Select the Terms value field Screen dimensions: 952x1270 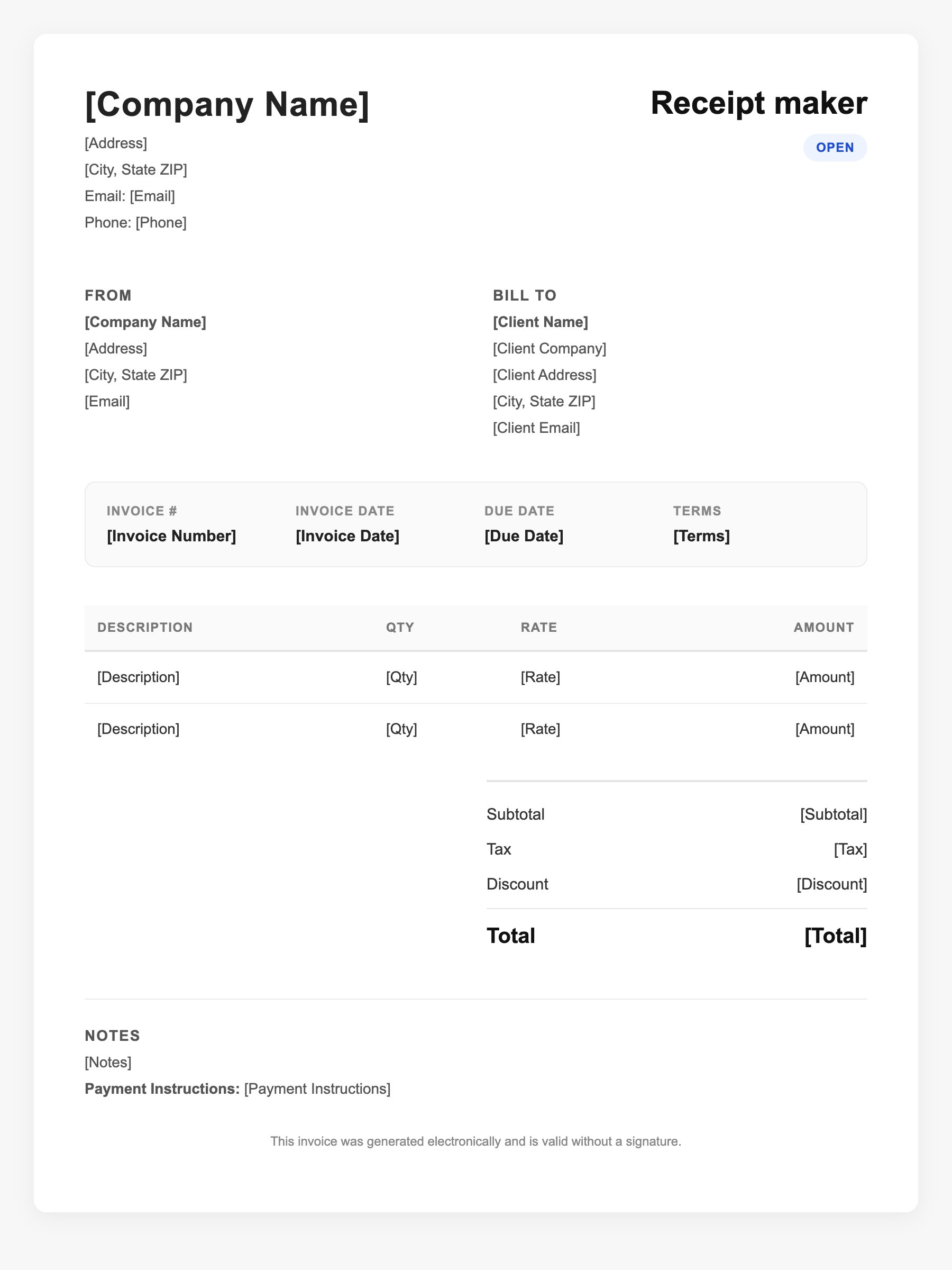(x=701, y=536)
